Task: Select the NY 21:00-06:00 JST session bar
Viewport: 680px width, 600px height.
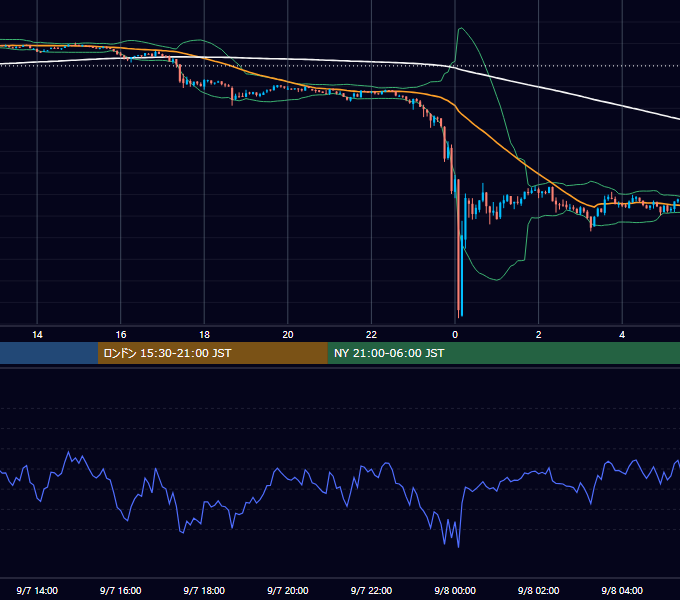Action: click(x=503, y=353)
